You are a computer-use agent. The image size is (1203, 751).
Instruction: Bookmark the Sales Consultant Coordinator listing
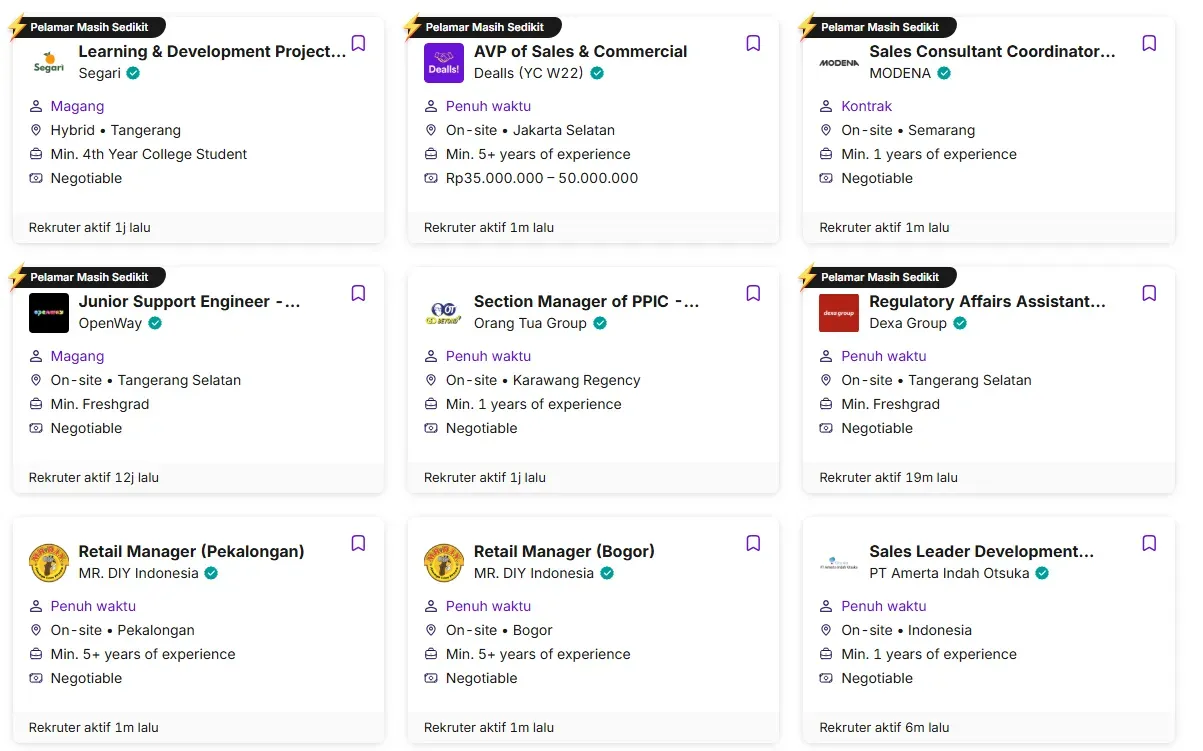click(1149, 44)
